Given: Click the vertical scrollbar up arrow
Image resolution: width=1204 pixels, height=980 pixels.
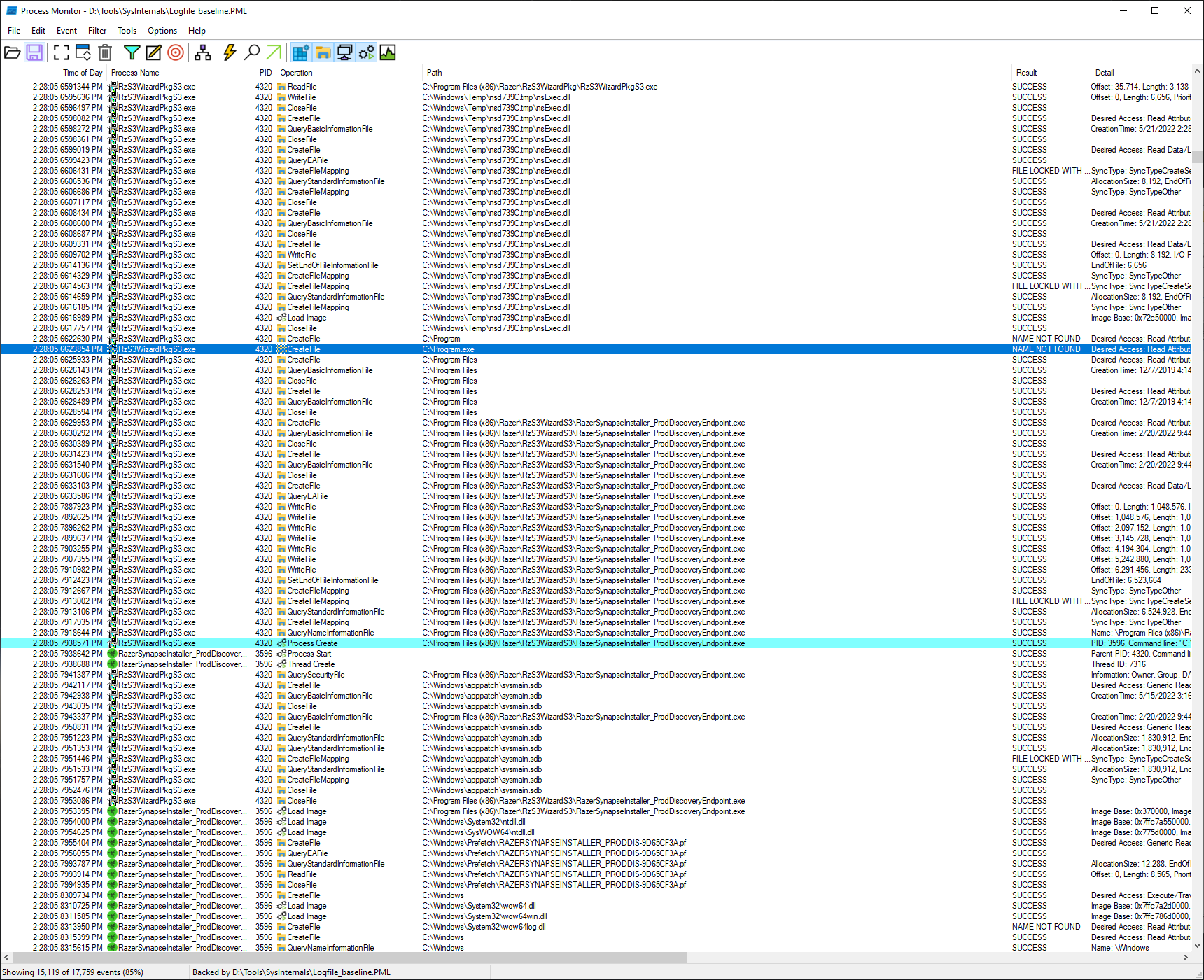Looking at the screenshot, I should 1197,71.
